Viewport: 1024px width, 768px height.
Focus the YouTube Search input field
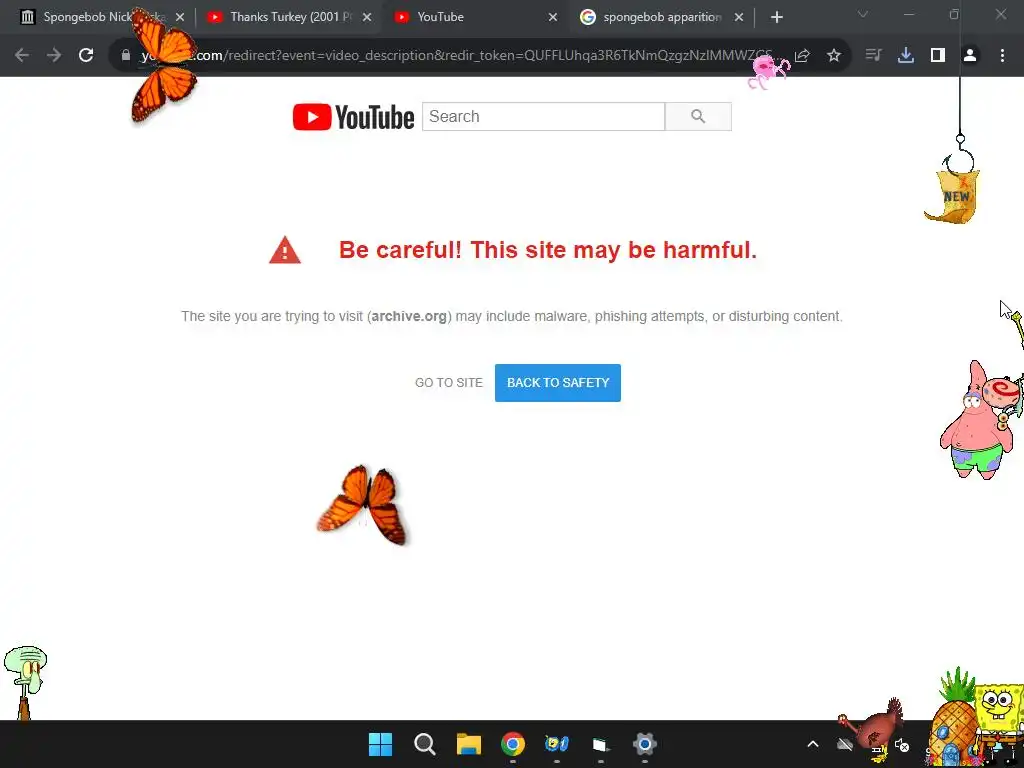pos(543,117)
